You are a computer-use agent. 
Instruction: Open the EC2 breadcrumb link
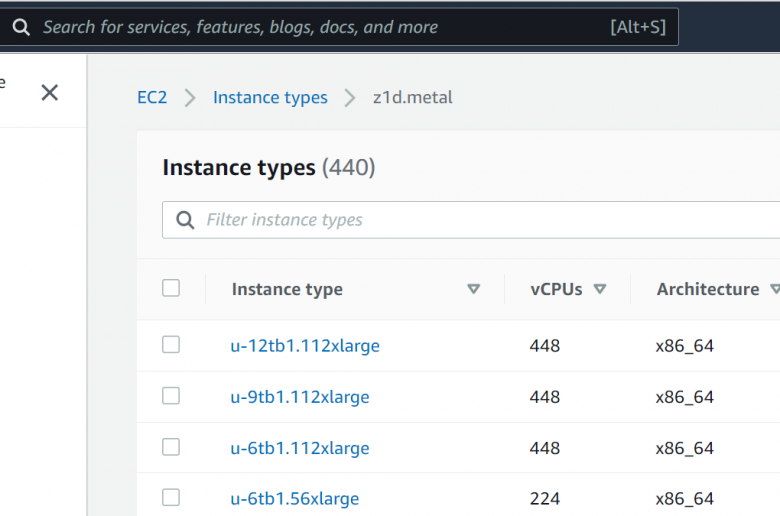click(x=152, y=98)
